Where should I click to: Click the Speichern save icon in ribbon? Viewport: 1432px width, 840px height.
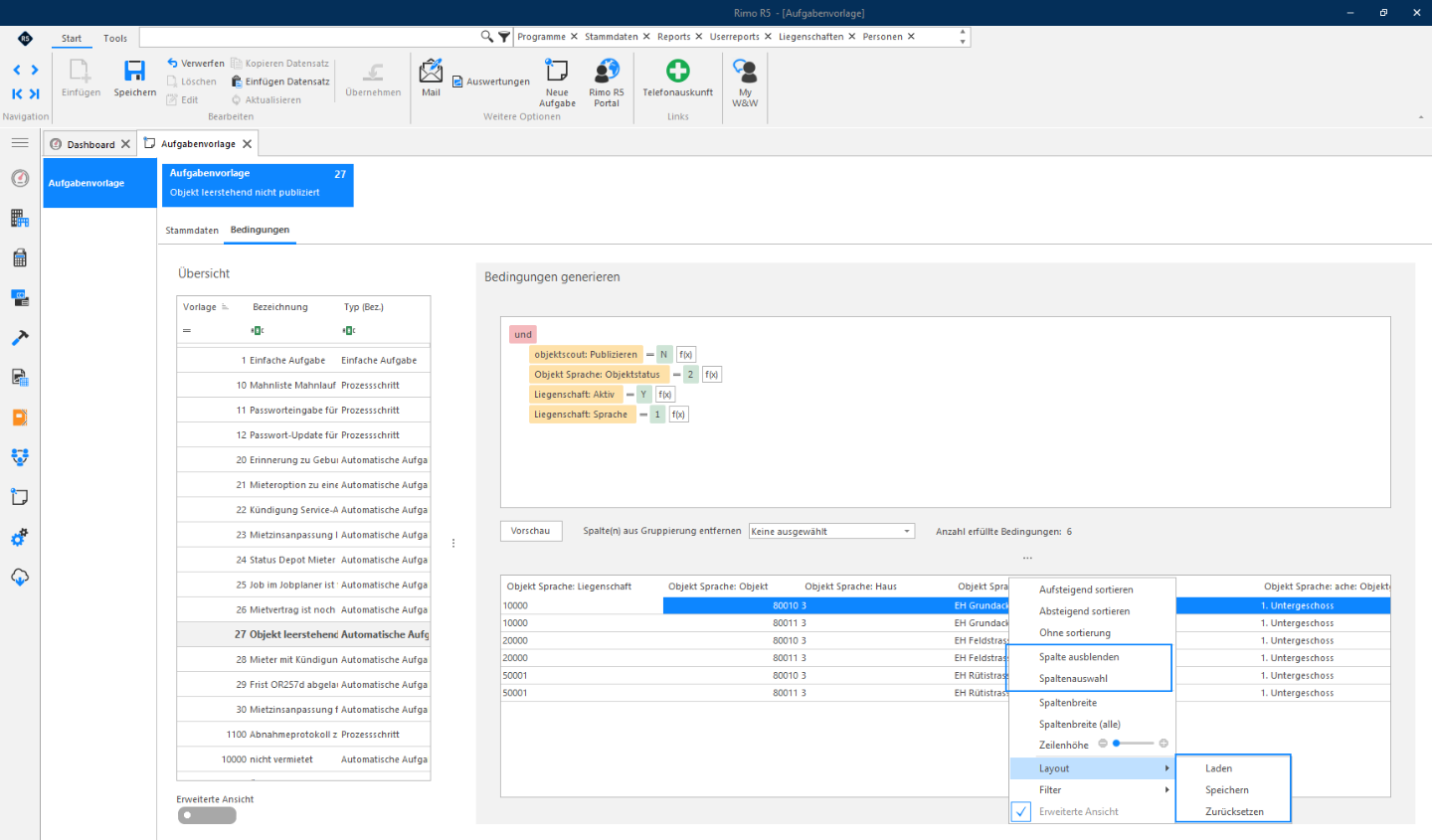pyautogui.click(x=134, y=72)
